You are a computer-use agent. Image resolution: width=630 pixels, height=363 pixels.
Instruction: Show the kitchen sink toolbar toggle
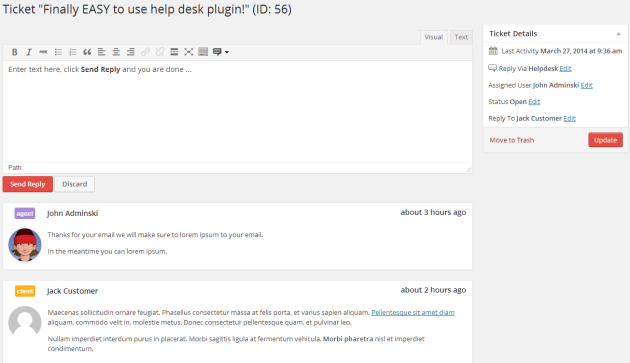203,52
